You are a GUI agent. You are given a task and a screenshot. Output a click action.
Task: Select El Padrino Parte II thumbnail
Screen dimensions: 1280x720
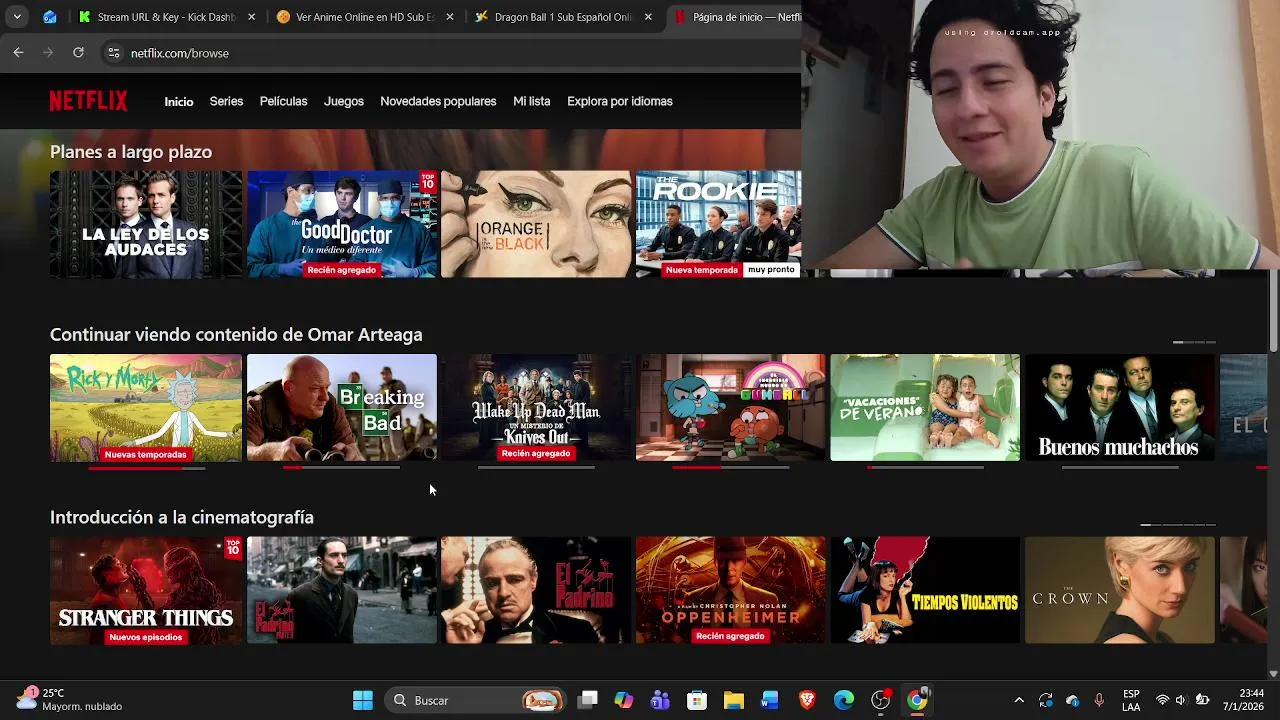pos(342,590)
